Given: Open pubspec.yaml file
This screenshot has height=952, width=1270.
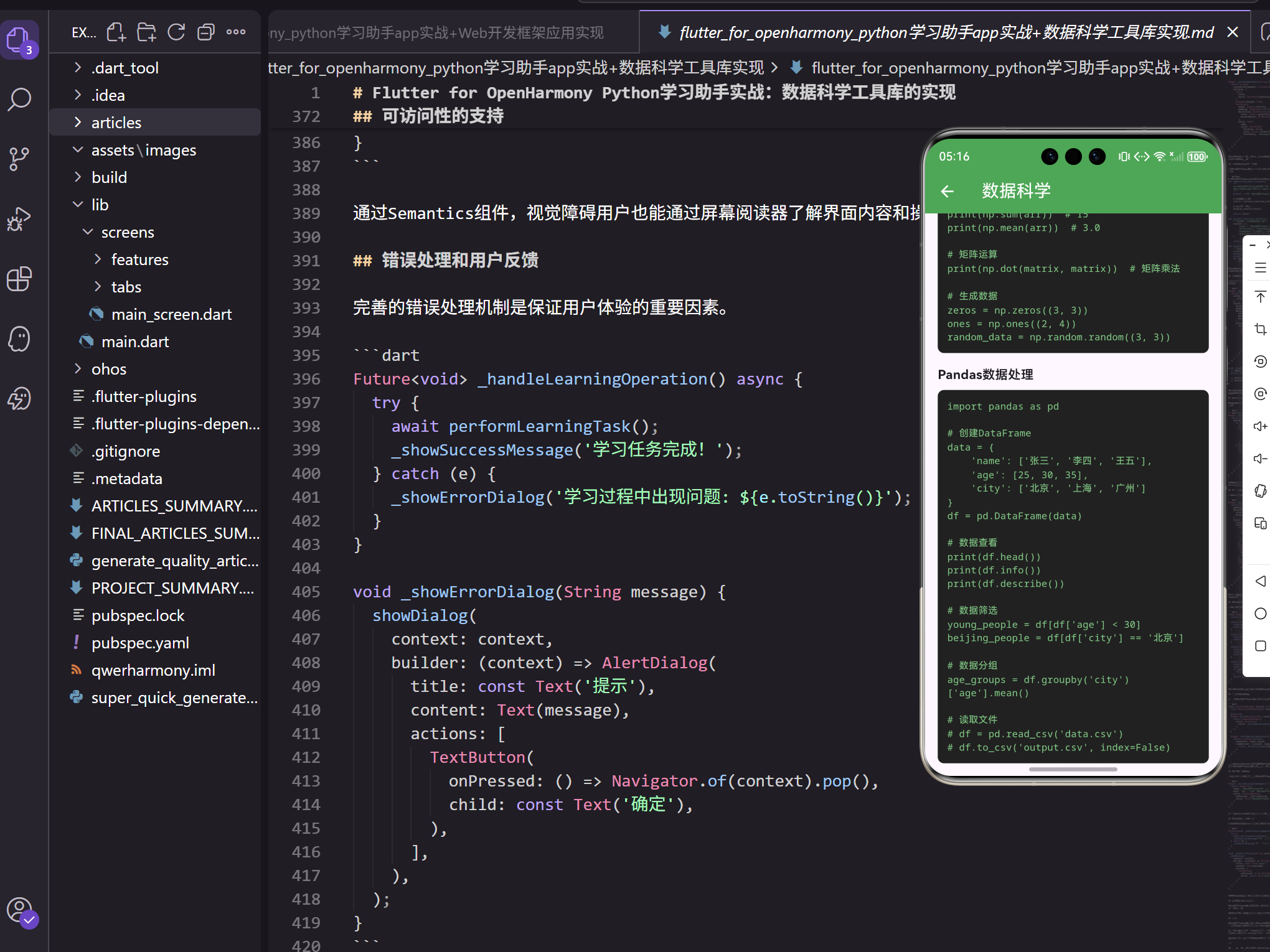Looking at the screenshot, I should pos(140,643).
